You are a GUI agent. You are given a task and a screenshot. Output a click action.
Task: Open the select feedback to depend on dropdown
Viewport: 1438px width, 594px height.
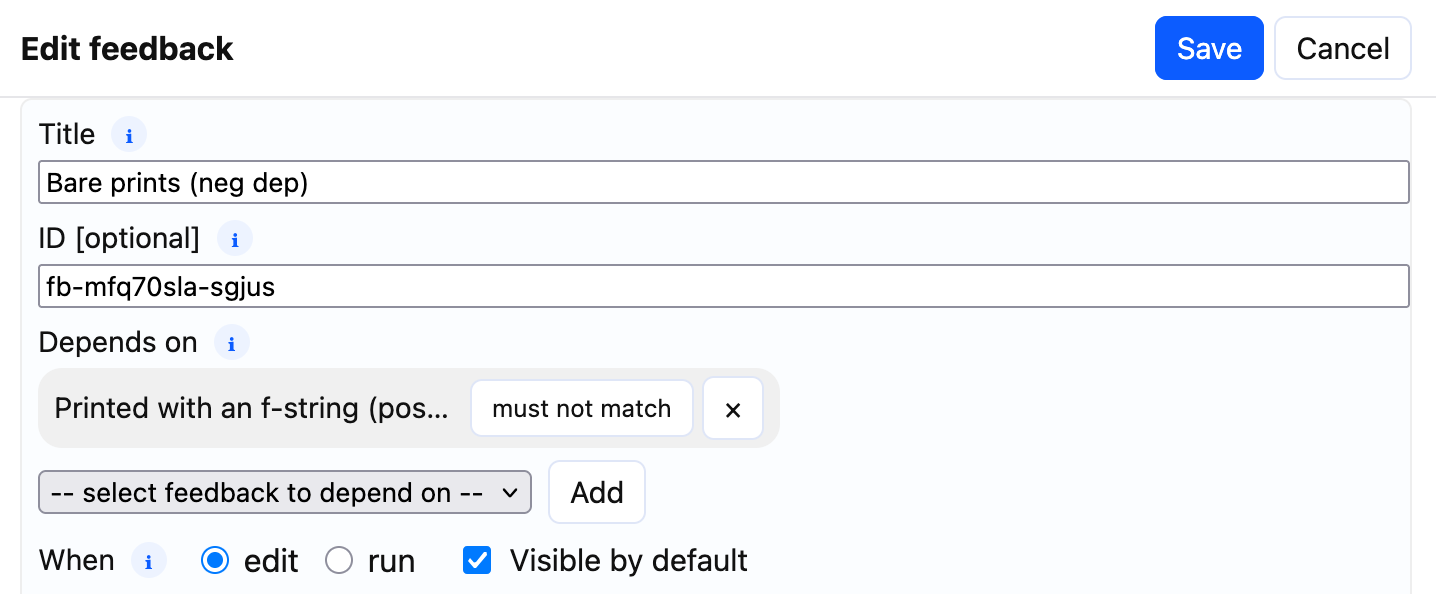click(284, 493)
